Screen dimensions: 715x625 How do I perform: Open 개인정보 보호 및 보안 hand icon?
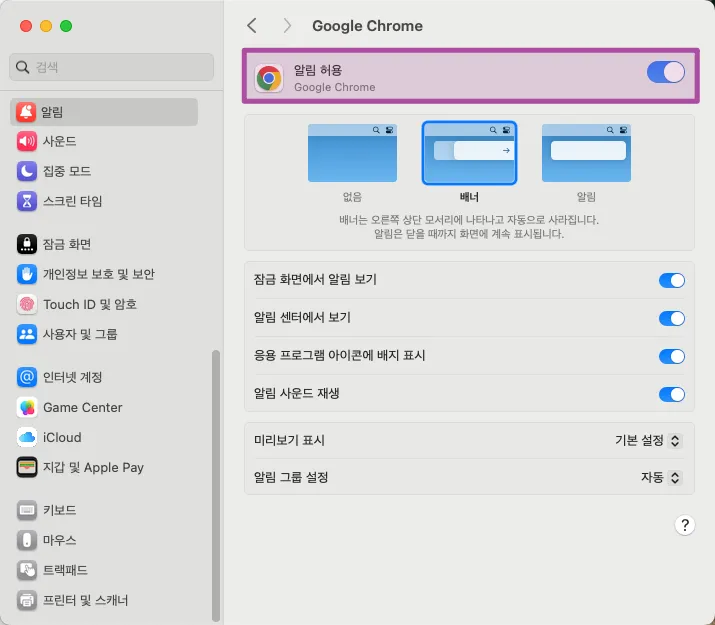point(26,274)
